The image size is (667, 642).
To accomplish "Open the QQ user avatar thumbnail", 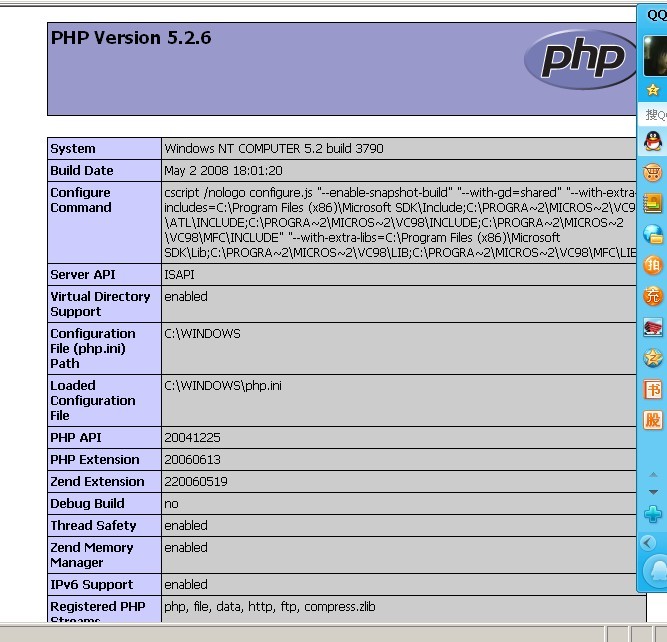I will coord(655,56).
